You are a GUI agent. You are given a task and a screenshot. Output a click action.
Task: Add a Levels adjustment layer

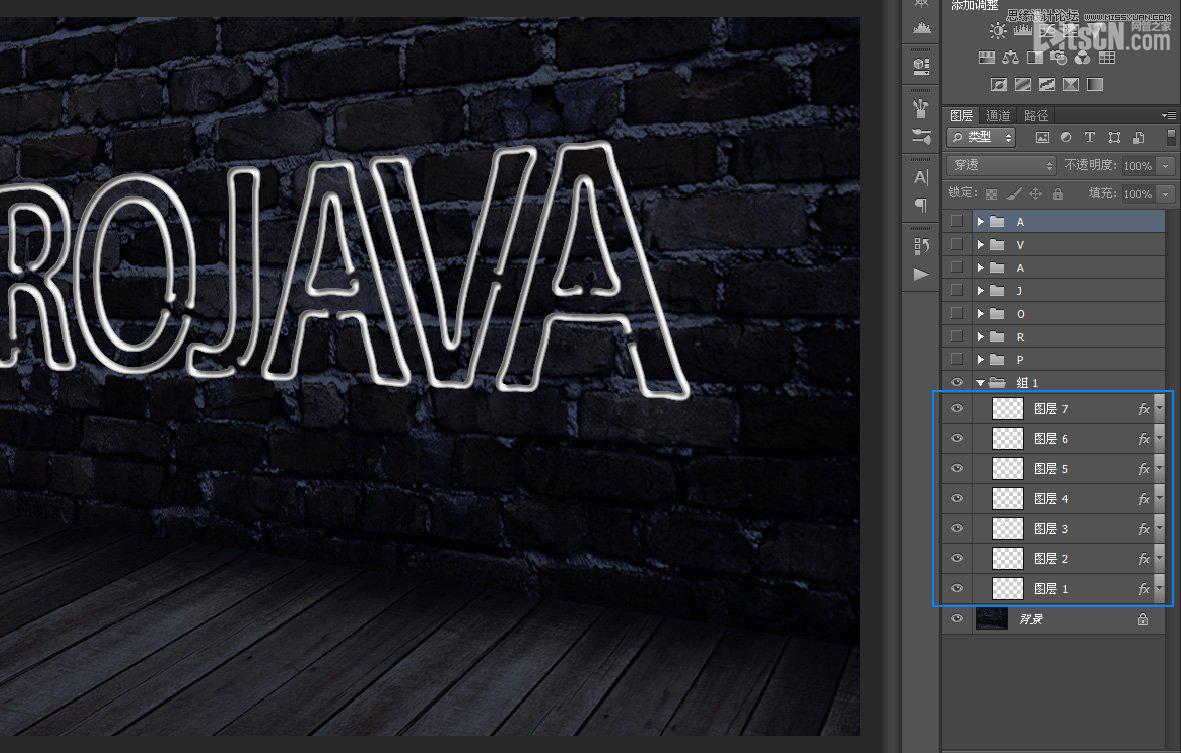[1022, 31]
